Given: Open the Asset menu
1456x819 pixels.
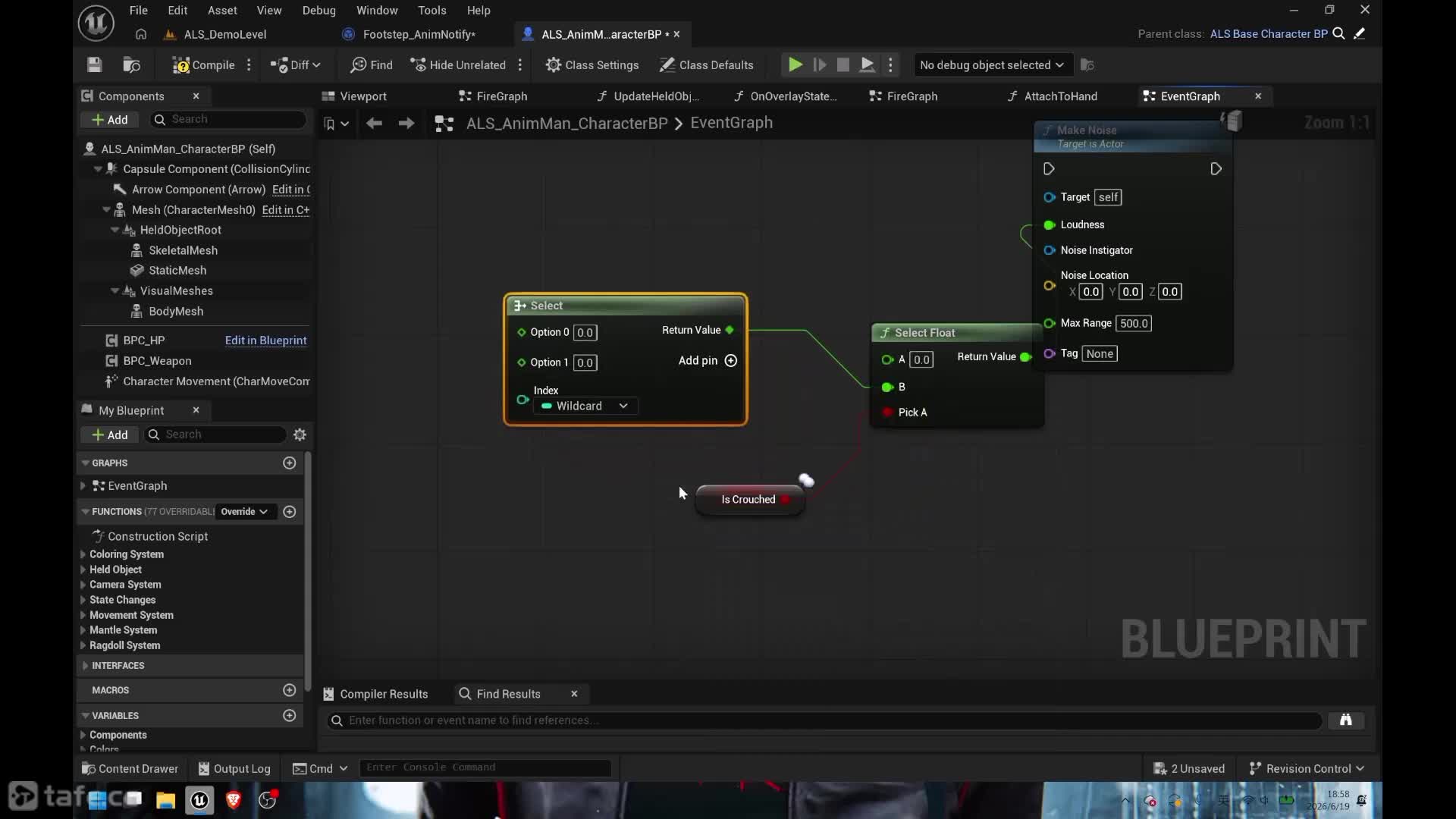Looking at the screenshot, I should pos(222,11).
